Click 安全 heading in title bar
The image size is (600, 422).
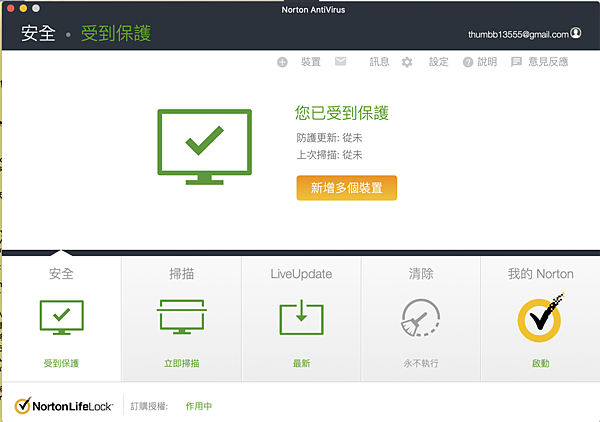(38, 33)
